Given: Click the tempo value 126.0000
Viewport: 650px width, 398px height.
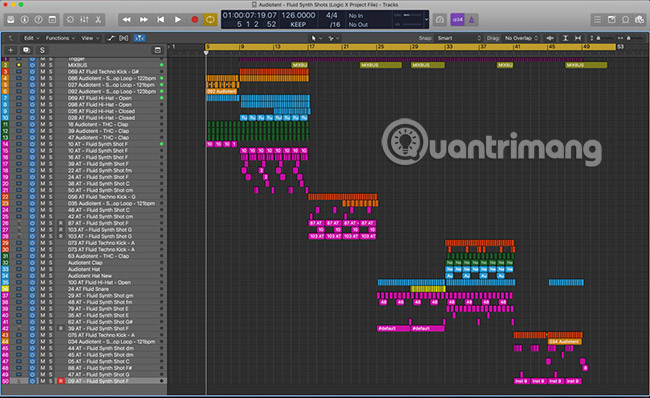Looking at the screenshot, I should point(298,15).
